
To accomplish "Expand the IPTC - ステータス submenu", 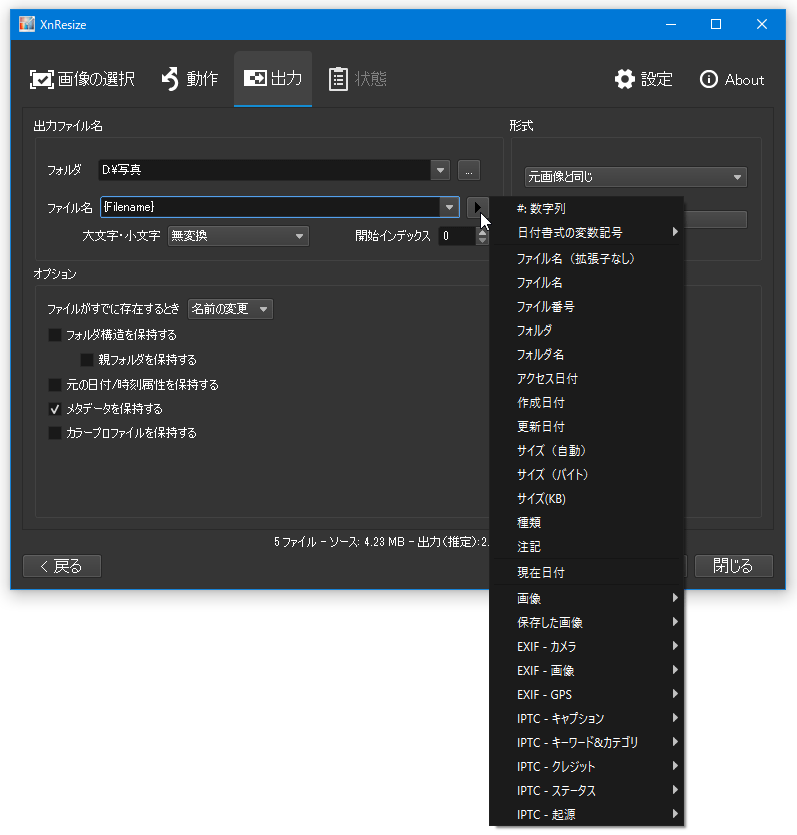I will pos(586,790).
